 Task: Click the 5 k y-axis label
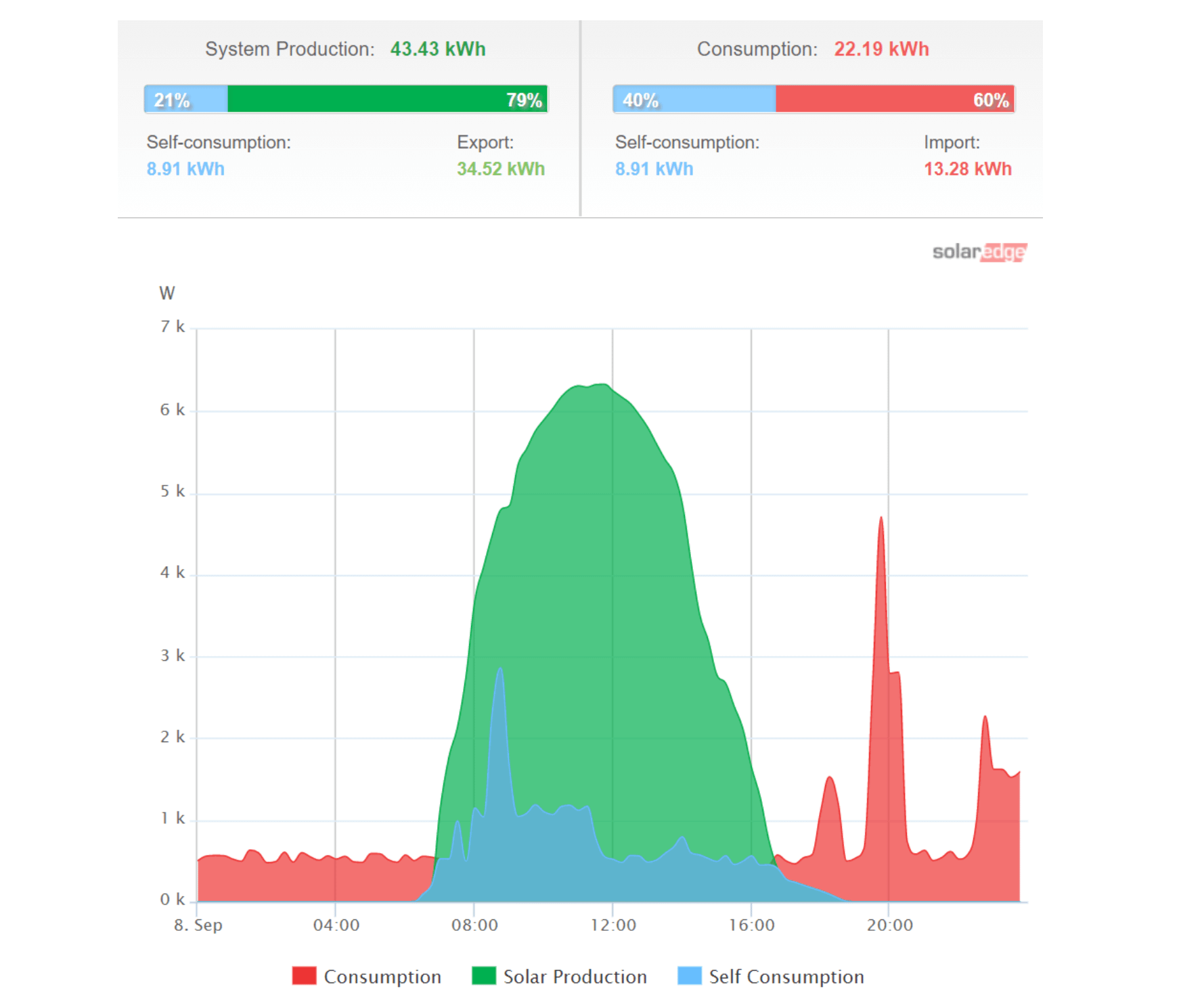[x=173, y=491]
